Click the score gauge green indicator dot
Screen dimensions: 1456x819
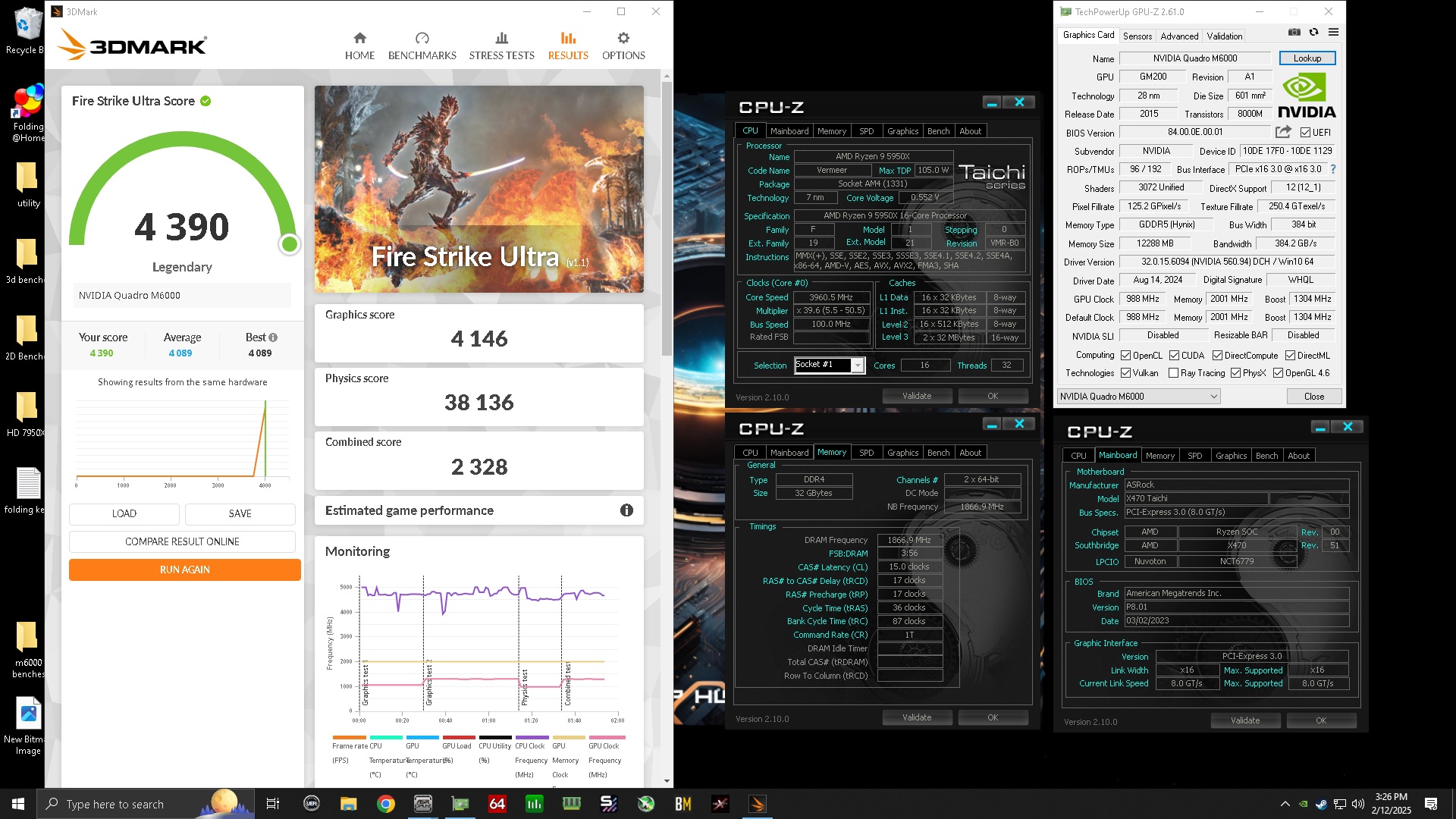pyautogui.click(x=289, y=244)
